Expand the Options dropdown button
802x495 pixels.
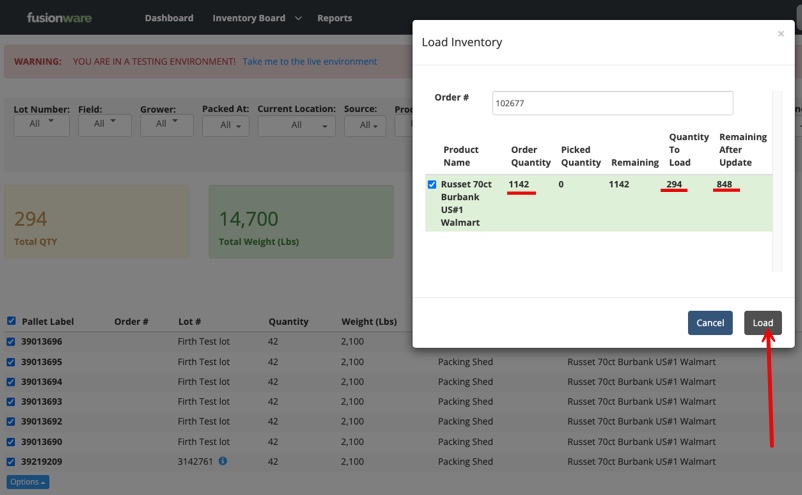28,482
